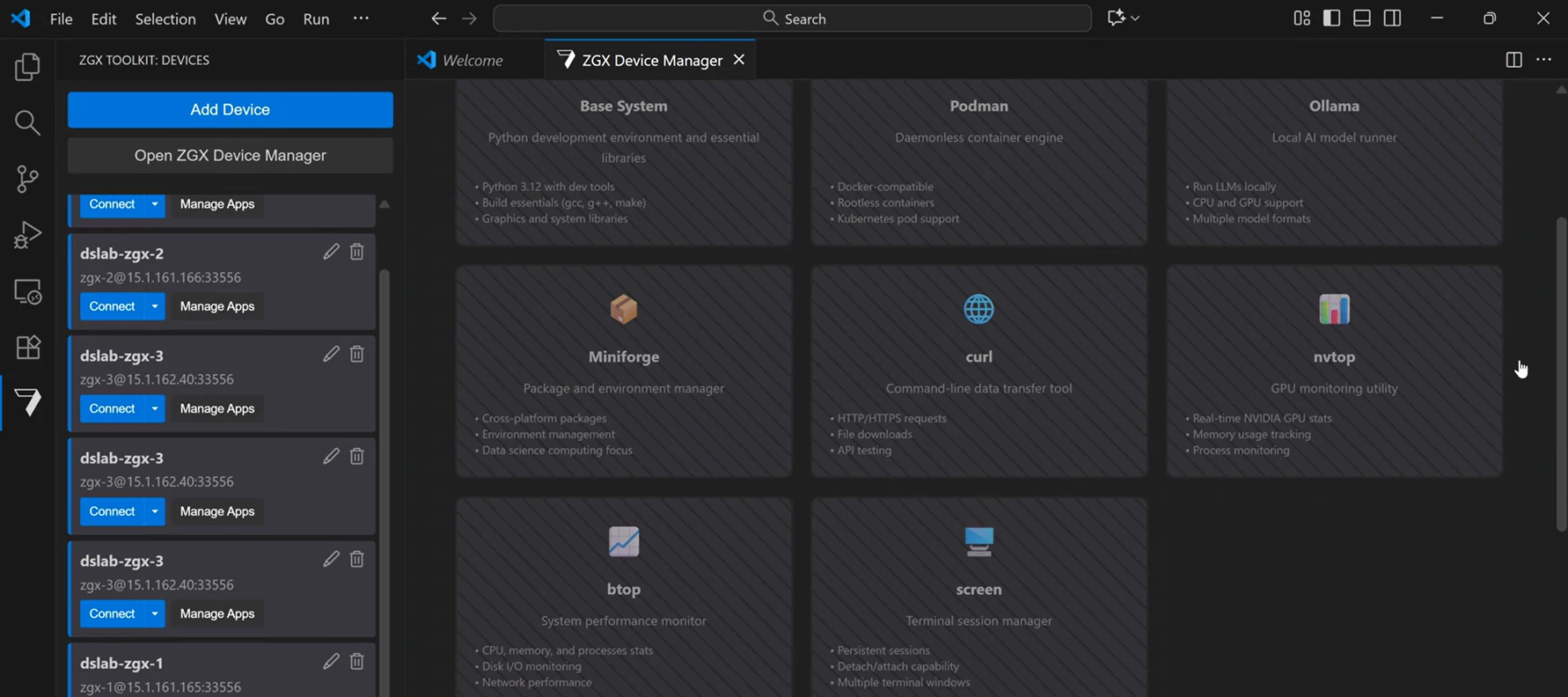
Task: Select the Ollama card title
Action: 1334,106
